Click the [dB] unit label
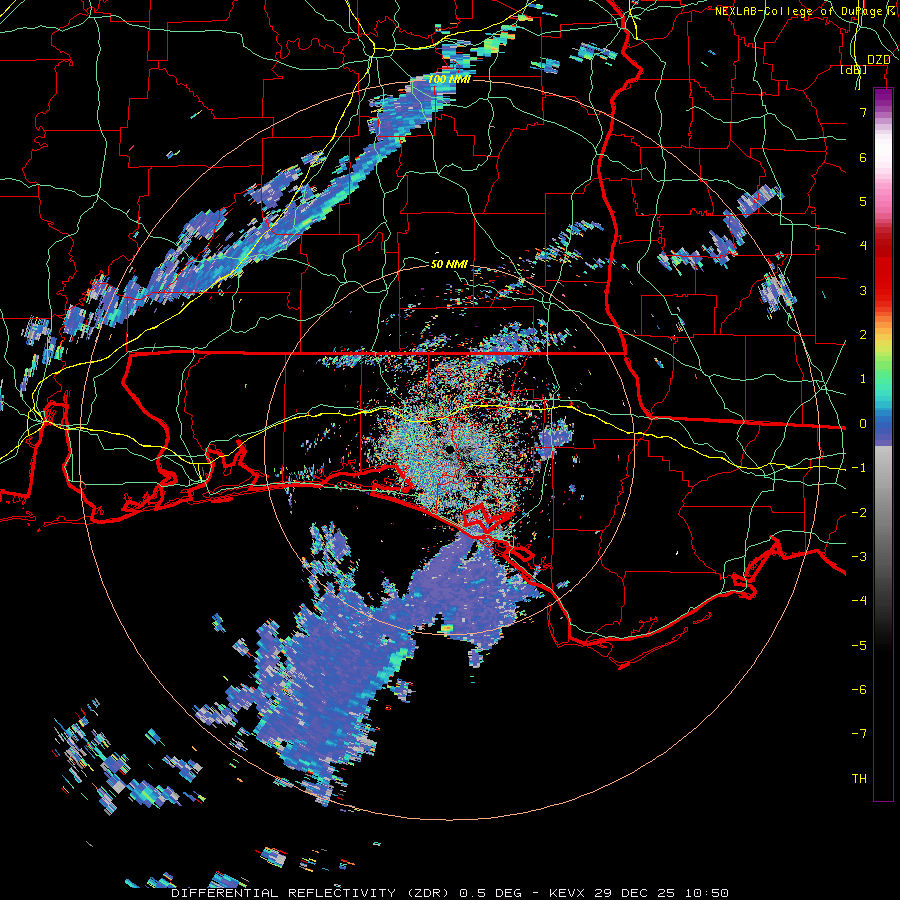The height and width of the screenshot is (900, 900). (854, 69)
